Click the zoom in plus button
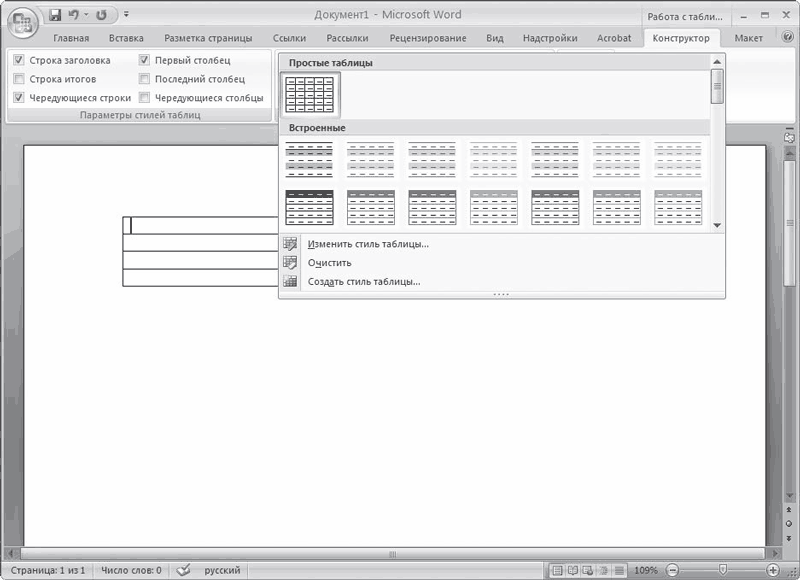The image size is (800, 580). (772, 570)
